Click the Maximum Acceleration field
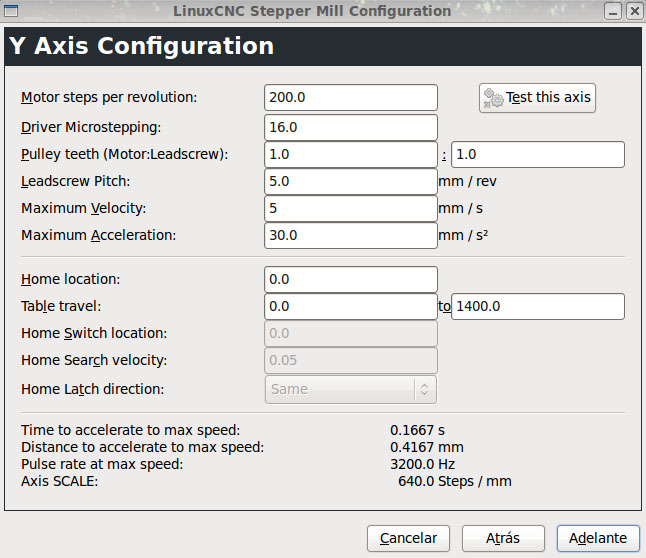 coord(351,235)
